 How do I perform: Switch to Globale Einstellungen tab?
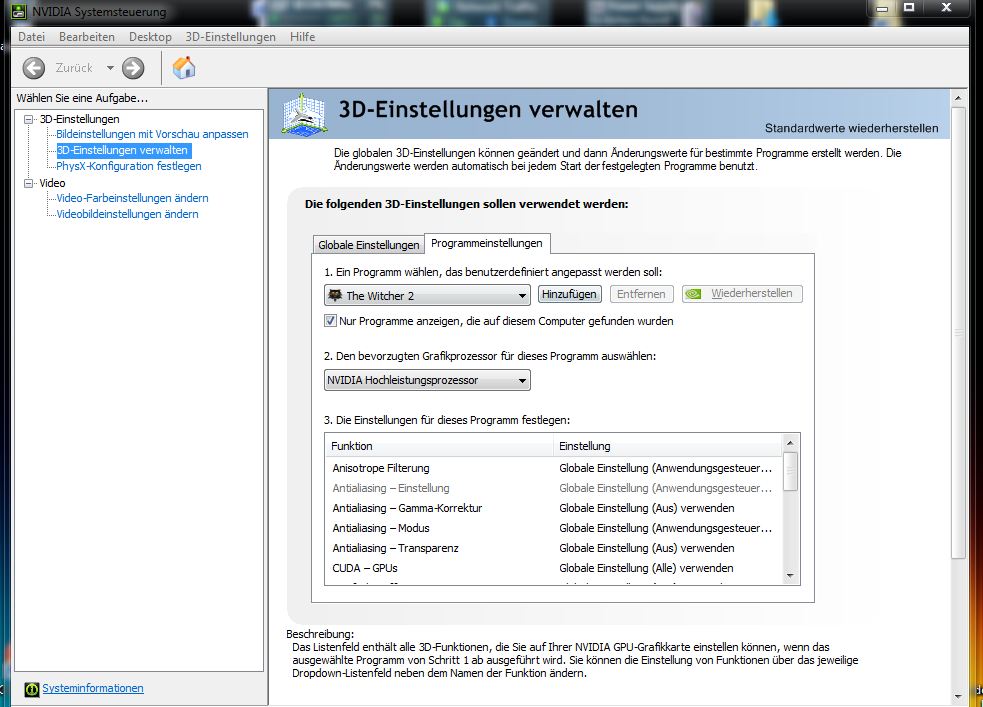tap(369, 244)
